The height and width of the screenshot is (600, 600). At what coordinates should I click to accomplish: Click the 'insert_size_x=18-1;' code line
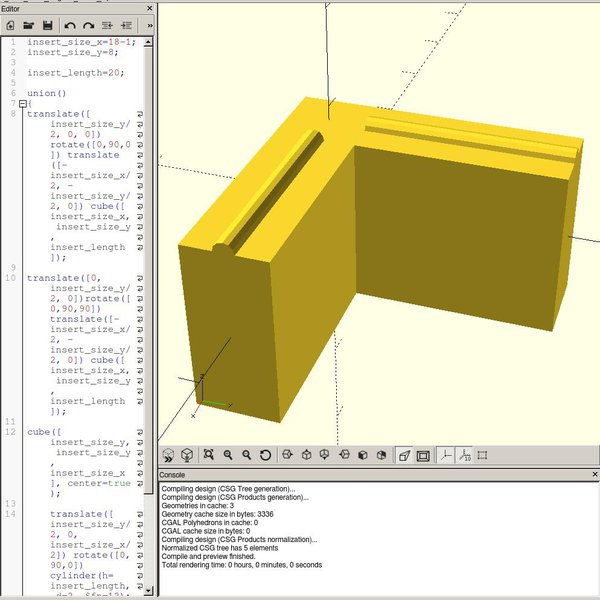[81, 42]
